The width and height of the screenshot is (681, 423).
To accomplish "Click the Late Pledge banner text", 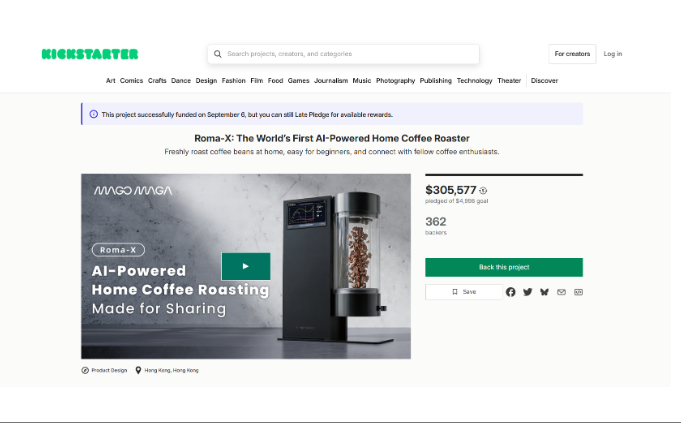I will point(247,115).
